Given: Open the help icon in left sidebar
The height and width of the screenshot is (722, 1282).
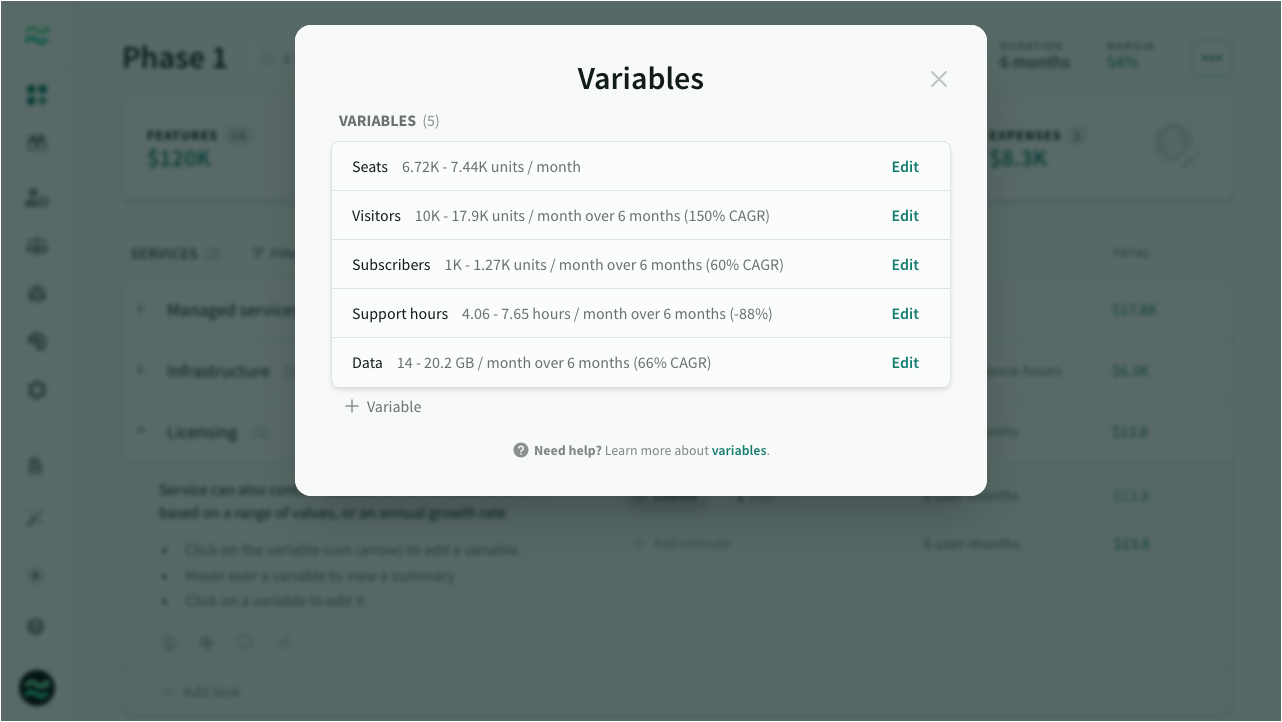Looking at the screenshot, I should (37, 627).
